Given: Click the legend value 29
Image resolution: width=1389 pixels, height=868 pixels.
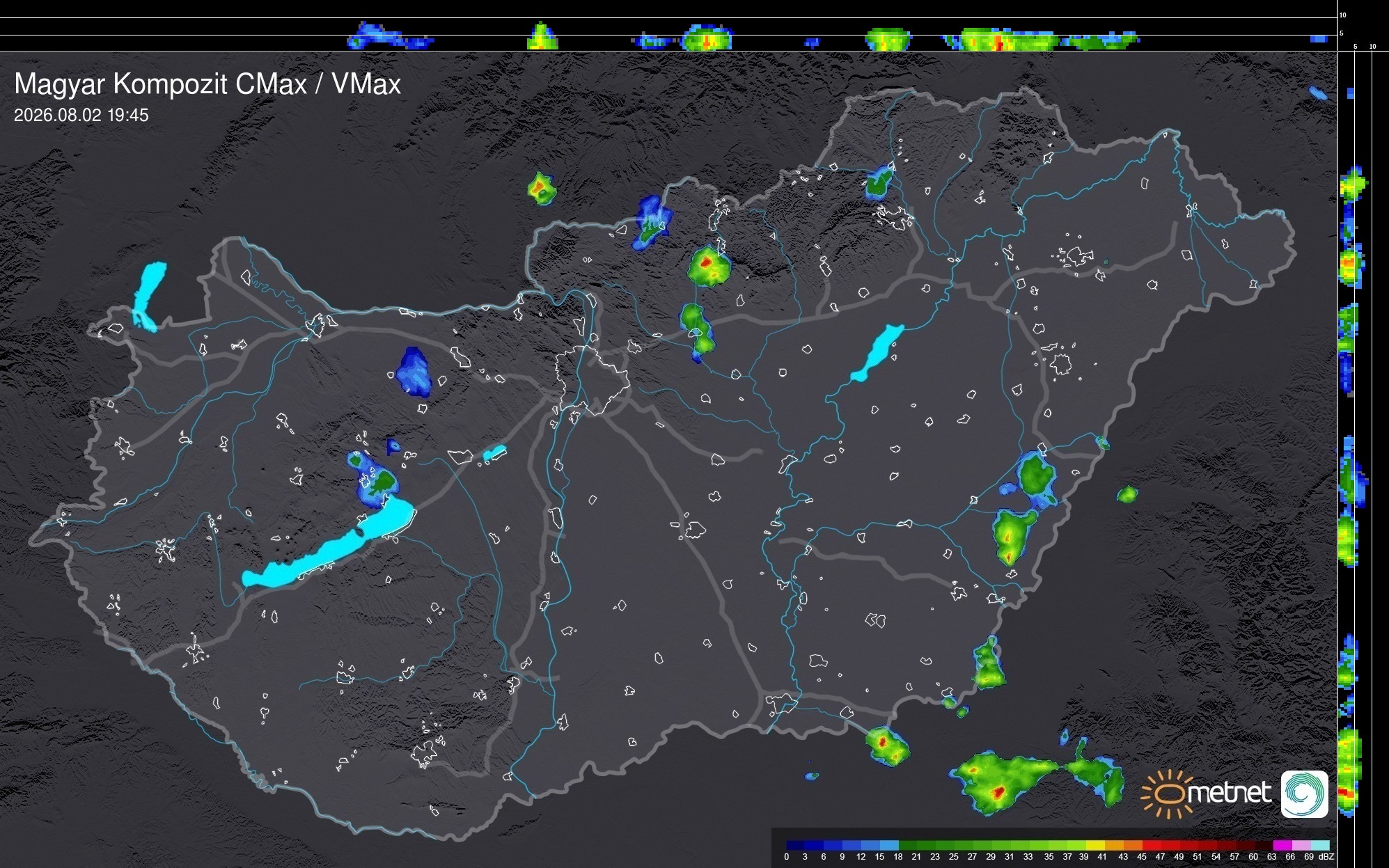Looking at the screenshot, I should coord(991,857).
